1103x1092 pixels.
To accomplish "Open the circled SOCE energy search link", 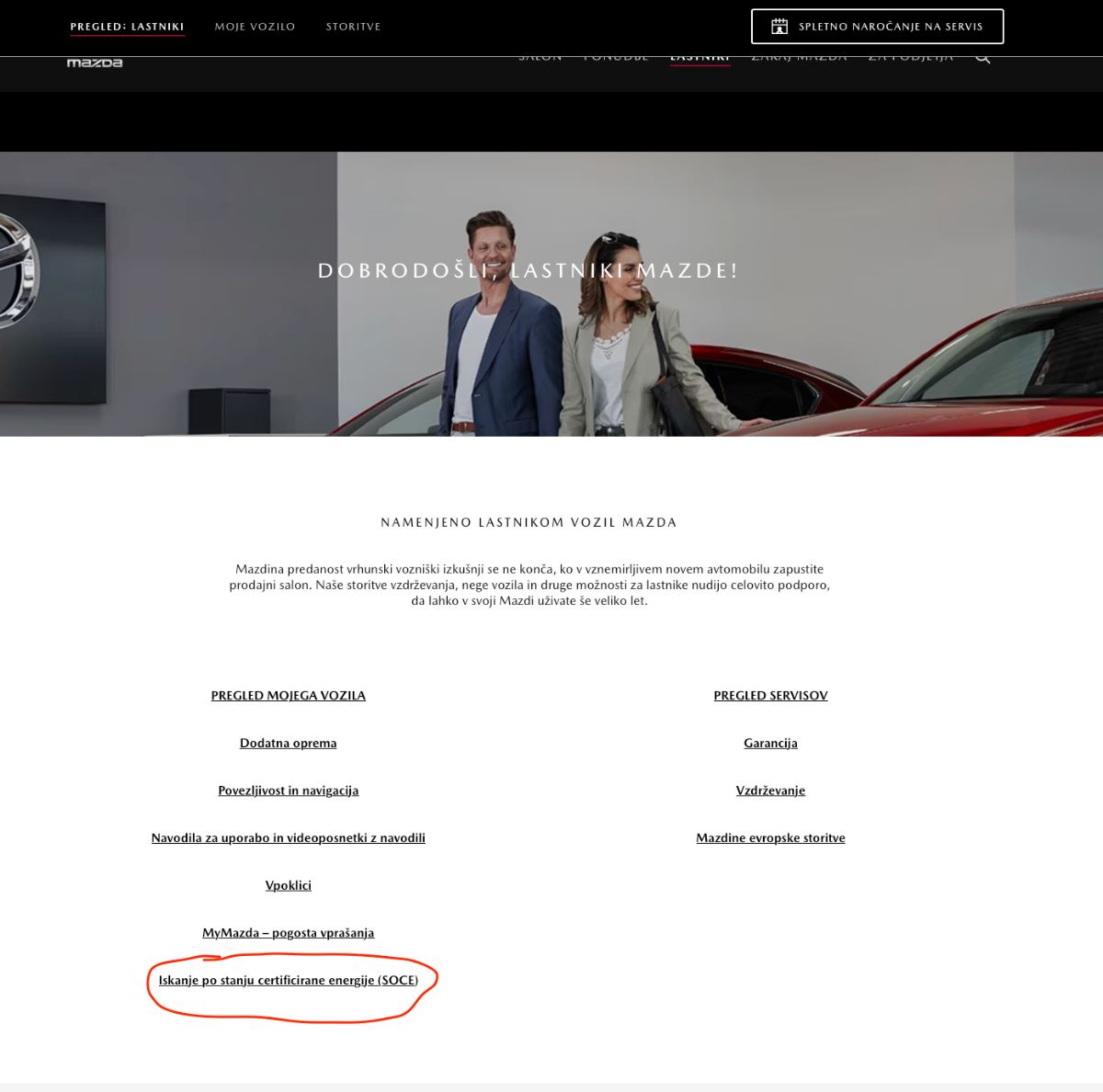I will 289,980.
